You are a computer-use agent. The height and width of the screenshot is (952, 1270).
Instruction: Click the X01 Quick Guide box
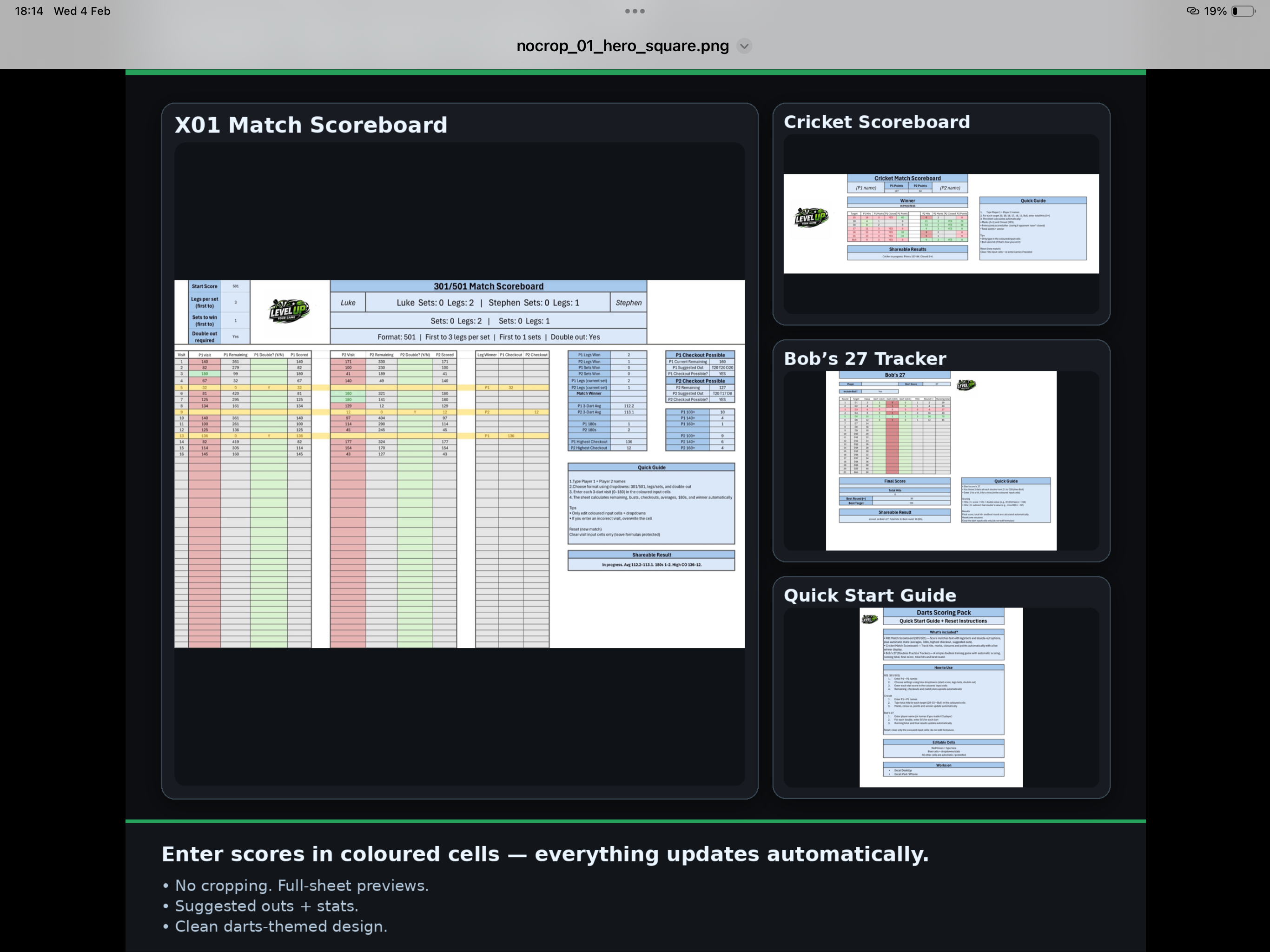click(x=651, y=503)
